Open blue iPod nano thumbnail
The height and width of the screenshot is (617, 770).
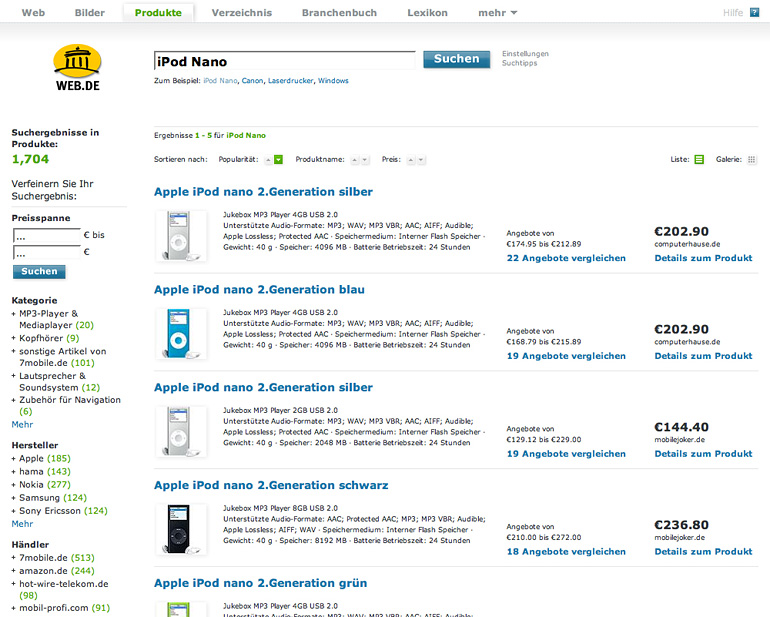coord(180,334)
